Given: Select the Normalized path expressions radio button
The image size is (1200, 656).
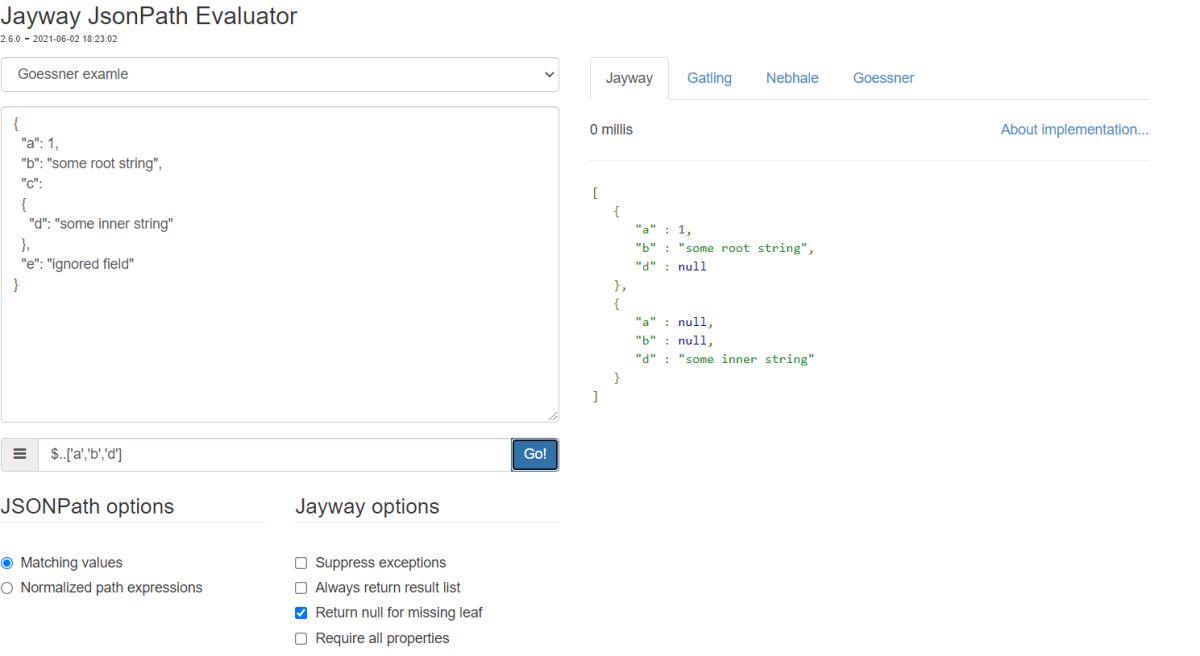Looking at the screenshot, I should point(7,588).
